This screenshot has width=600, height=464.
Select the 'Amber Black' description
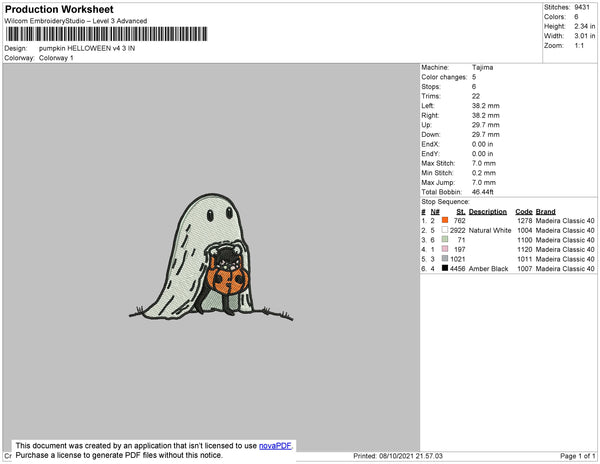489,269
